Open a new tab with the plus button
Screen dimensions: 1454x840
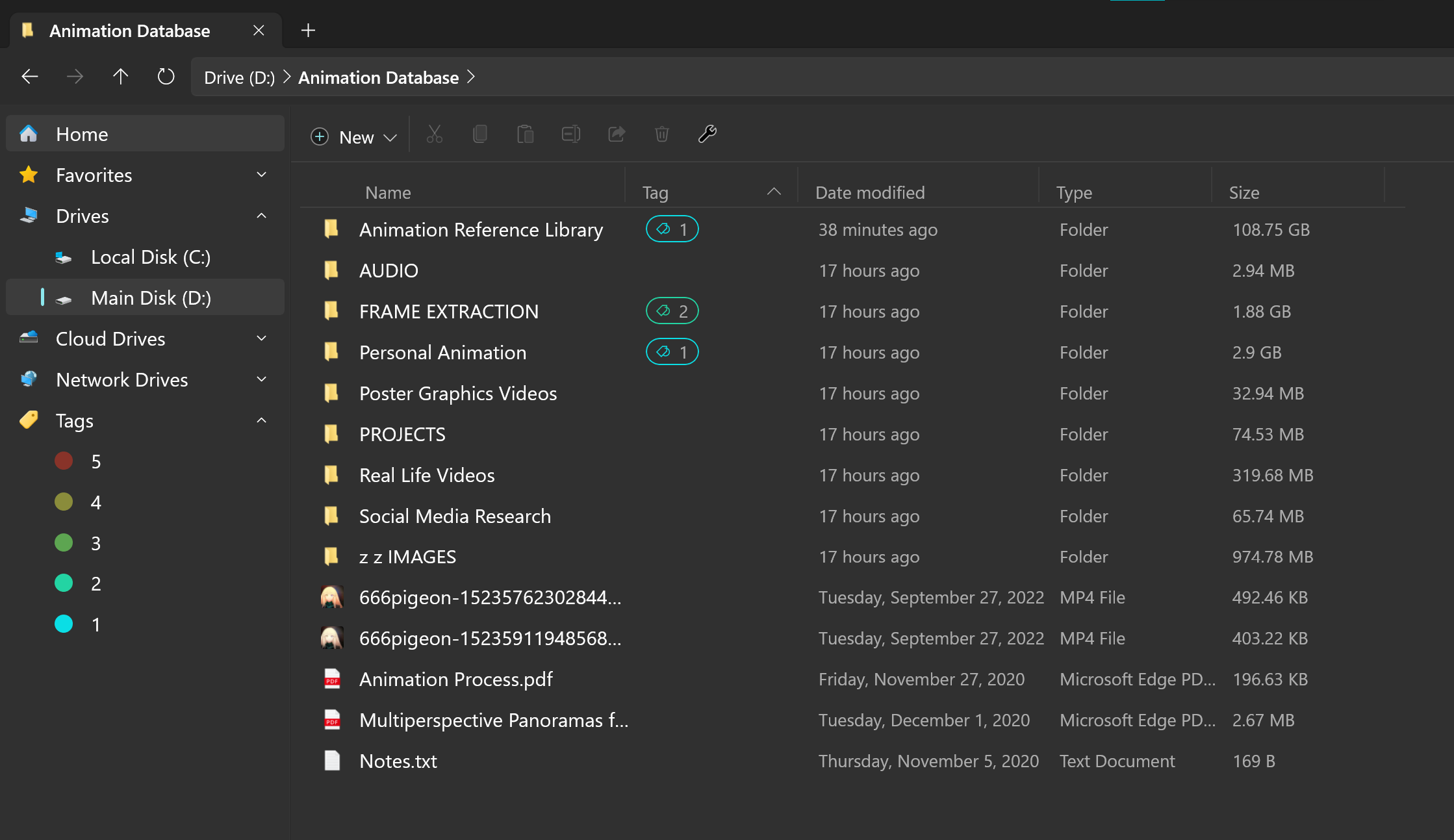tap(308, 30)
